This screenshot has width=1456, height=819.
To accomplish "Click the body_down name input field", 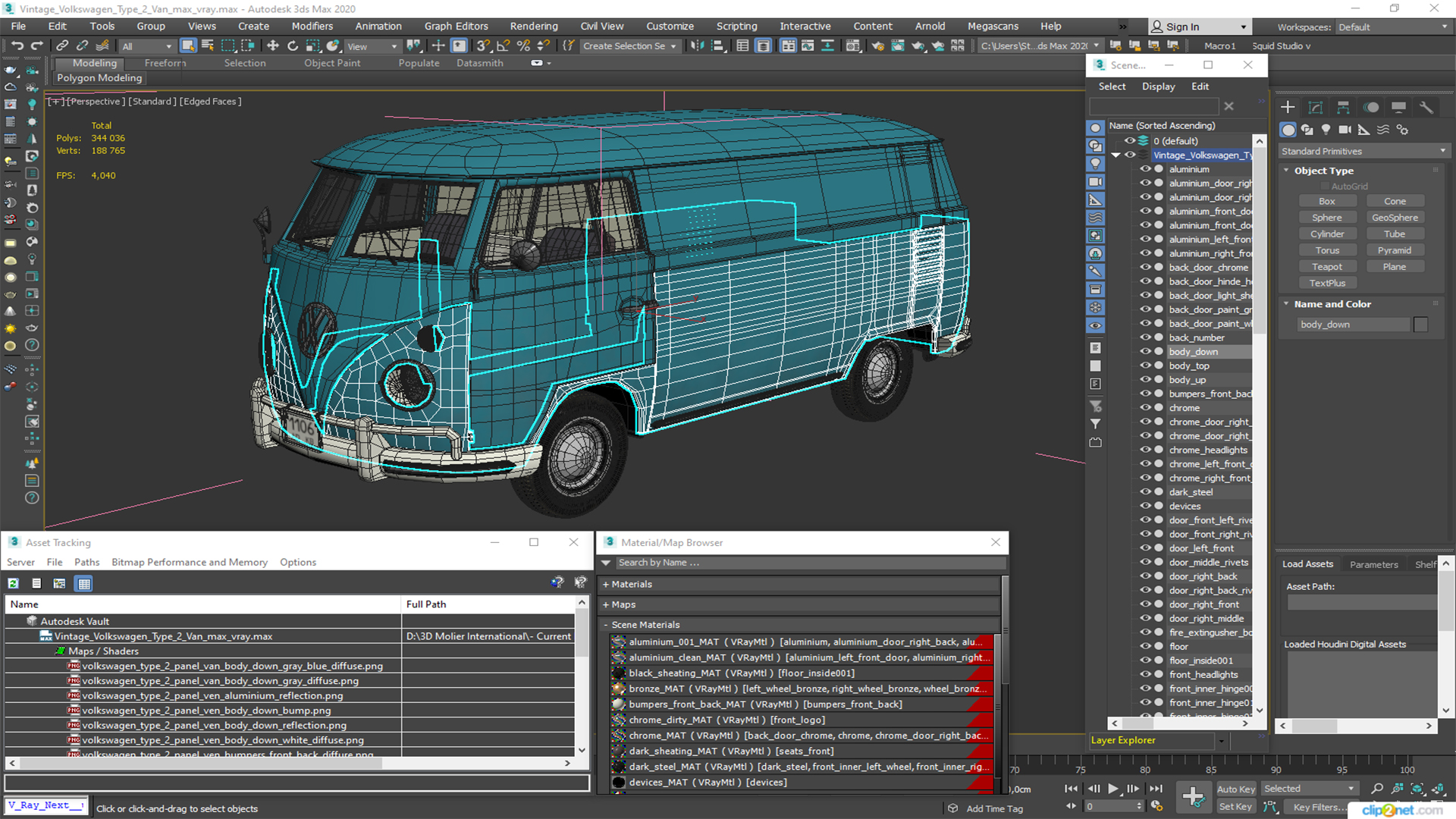I will click(1353, 325).
